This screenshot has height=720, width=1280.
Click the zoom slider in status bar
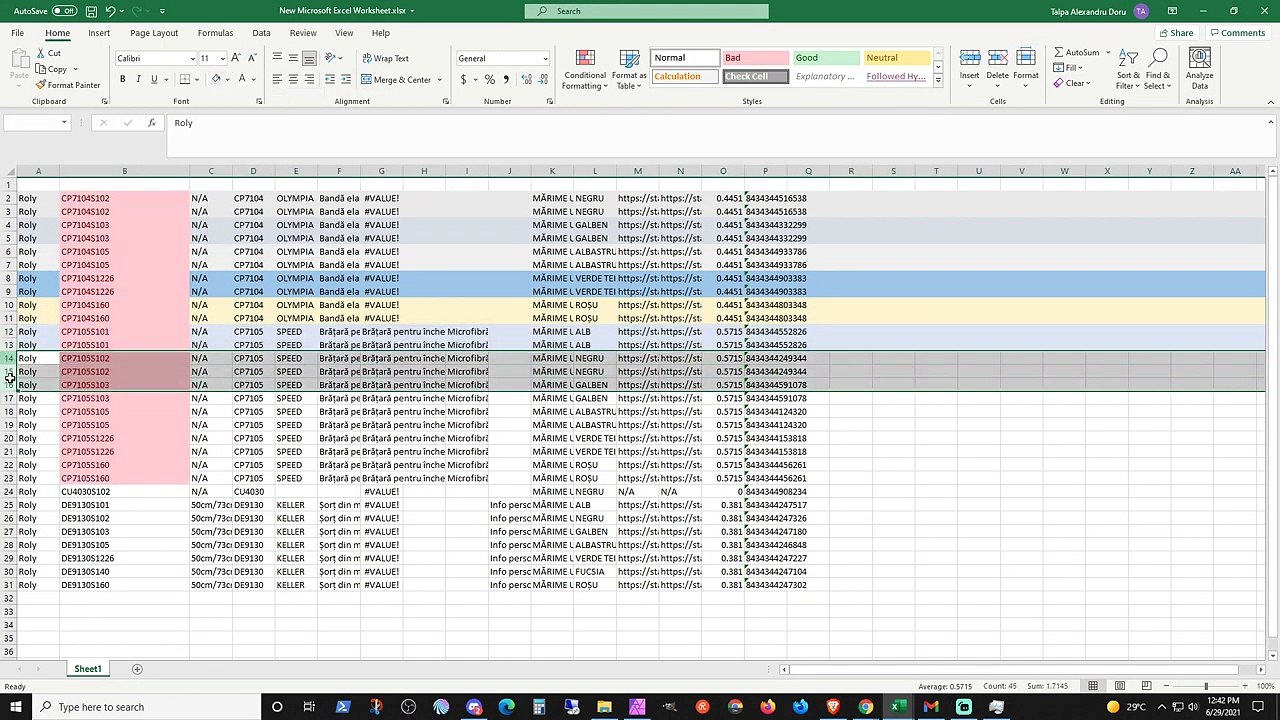1205,686
